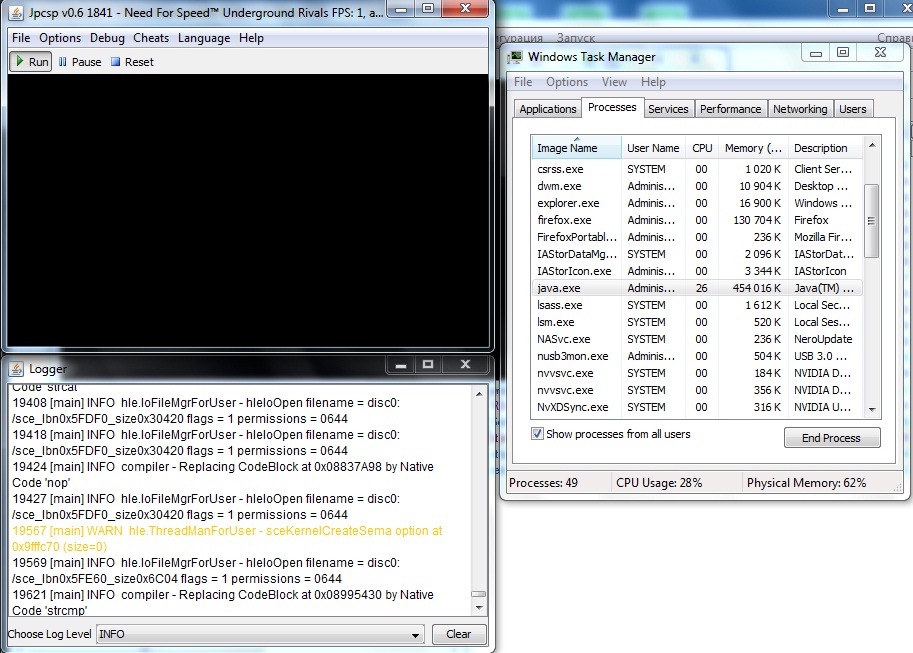
Task: Open the Language menu
Action: 204,38
